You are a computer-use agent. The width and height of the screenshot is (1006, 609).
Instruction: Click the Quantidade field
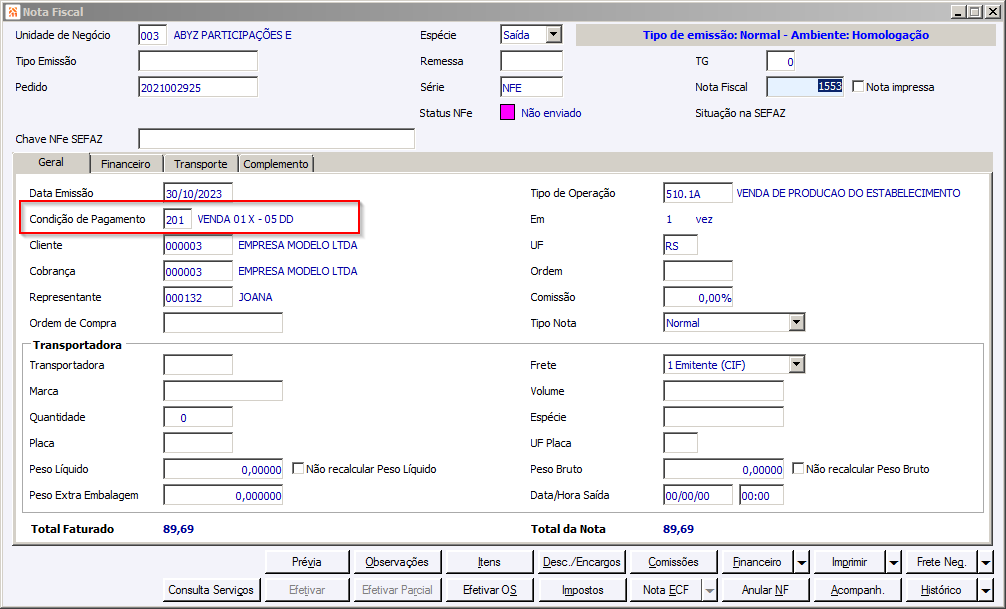pyautogui.click(x=198, y=417)
